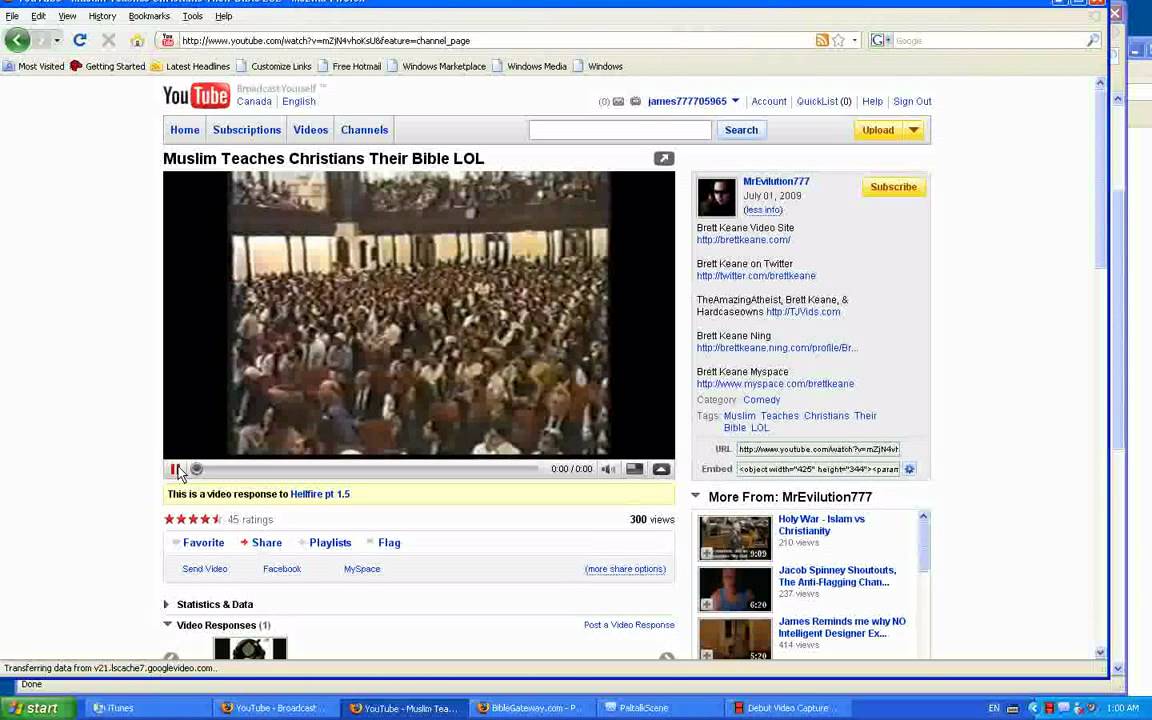
Task: Open the search engine selector dropdown
Action: (x=881, y=40)
